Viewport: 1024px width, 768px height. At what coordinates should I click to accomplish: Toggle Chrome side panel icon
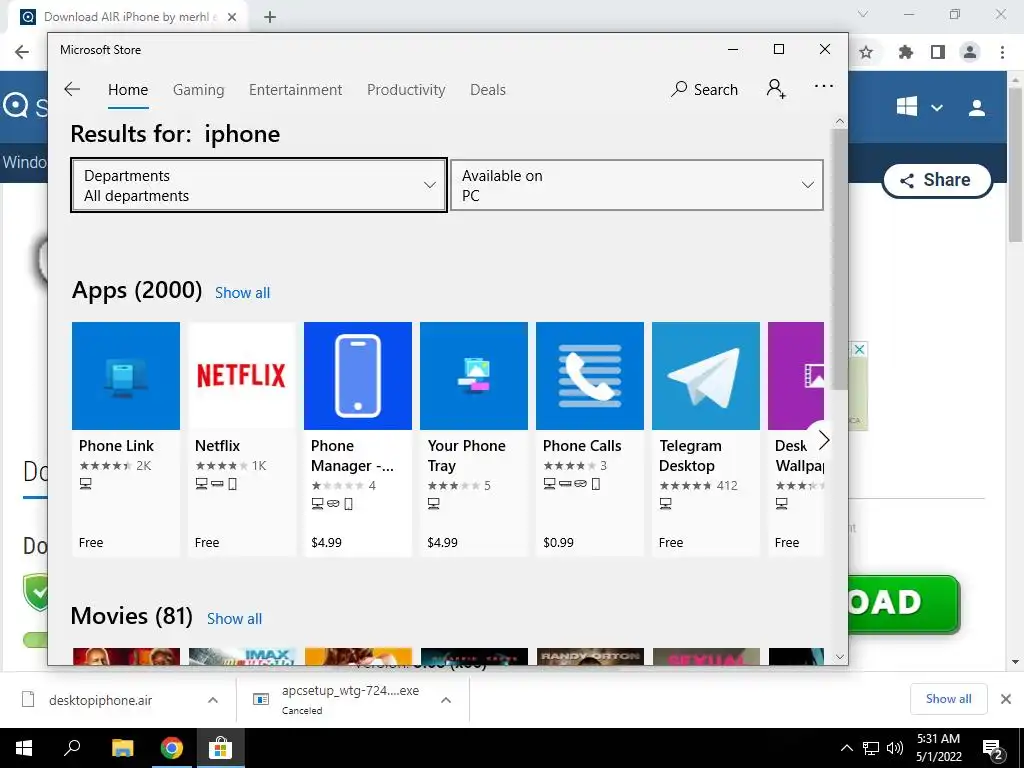pos(938,52)
